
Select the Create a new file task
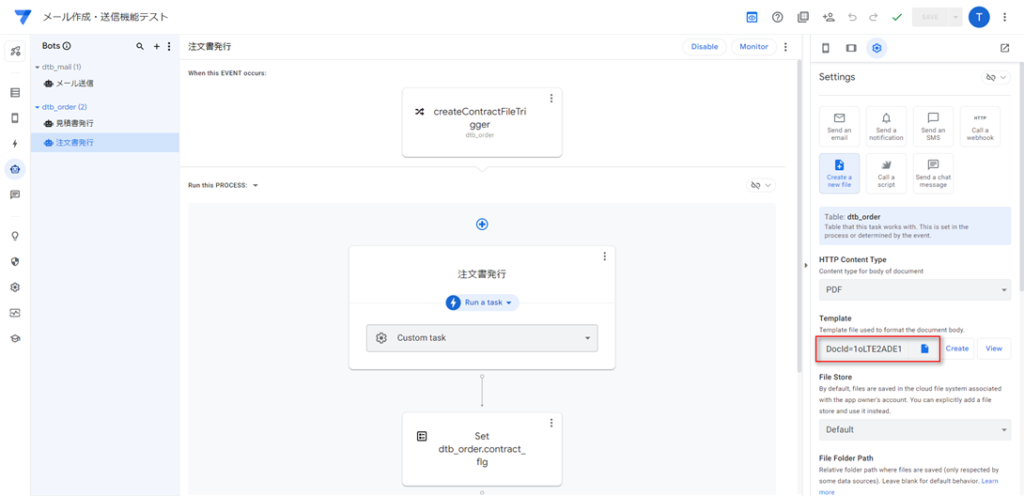click(x=839, y=174)
